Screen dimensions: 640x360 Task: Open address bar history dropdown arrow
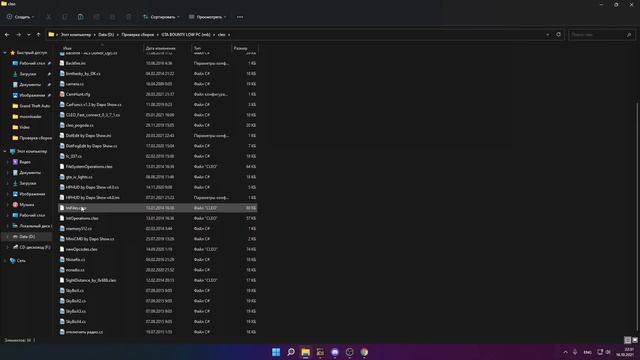pyautogui.click(x=548, y=35)
